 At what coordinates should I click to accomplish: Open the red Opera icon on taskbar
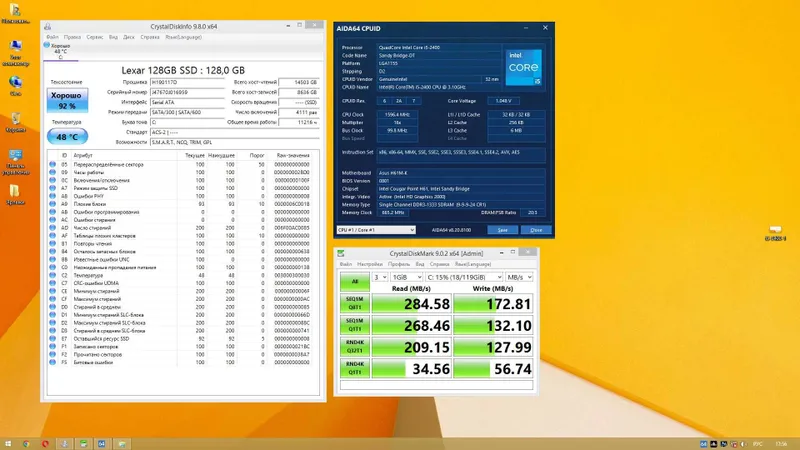tap(45, 444)
